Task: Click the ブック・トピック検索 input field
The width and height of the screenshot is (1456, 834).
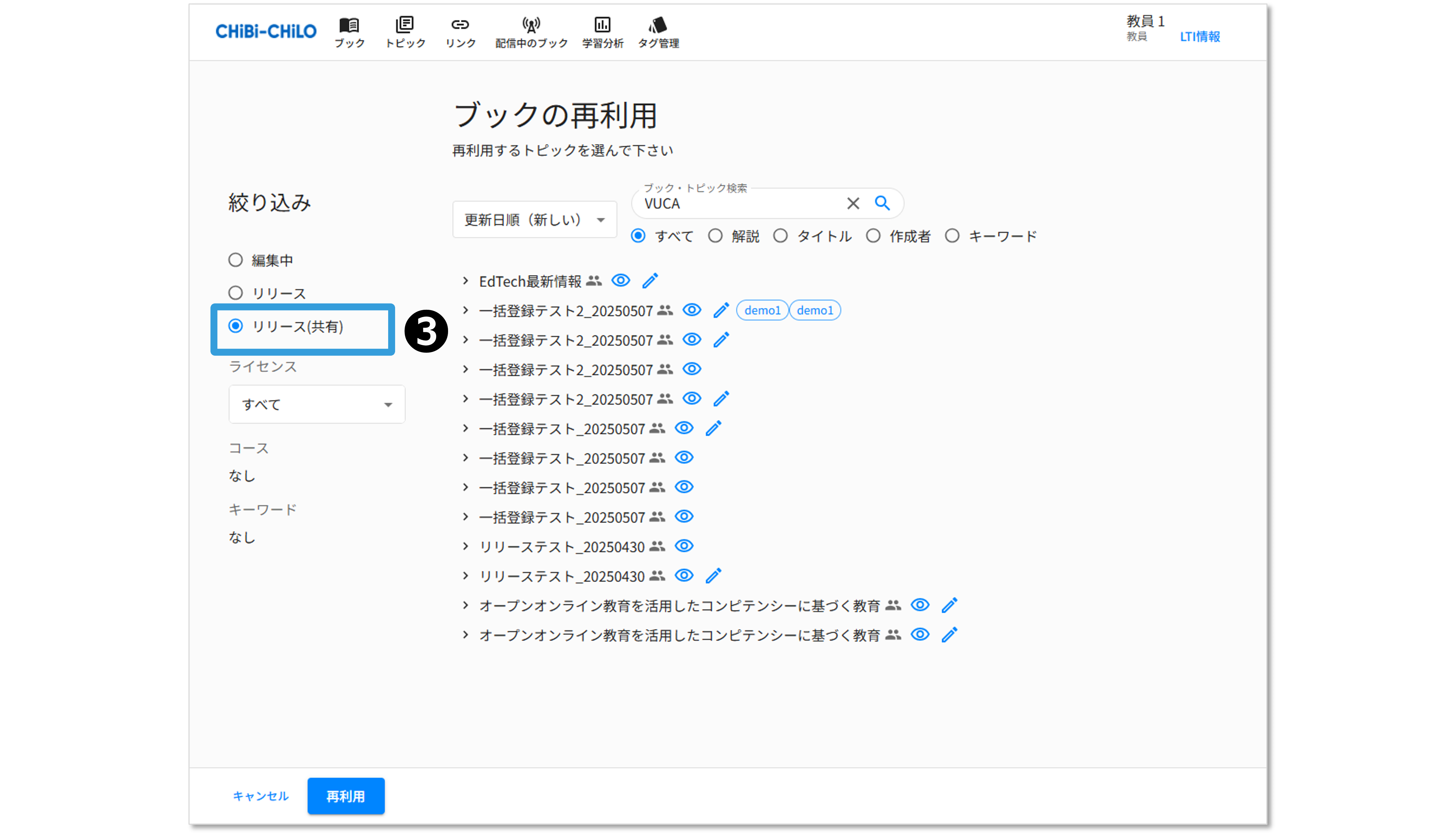Action: coord(739,204)
